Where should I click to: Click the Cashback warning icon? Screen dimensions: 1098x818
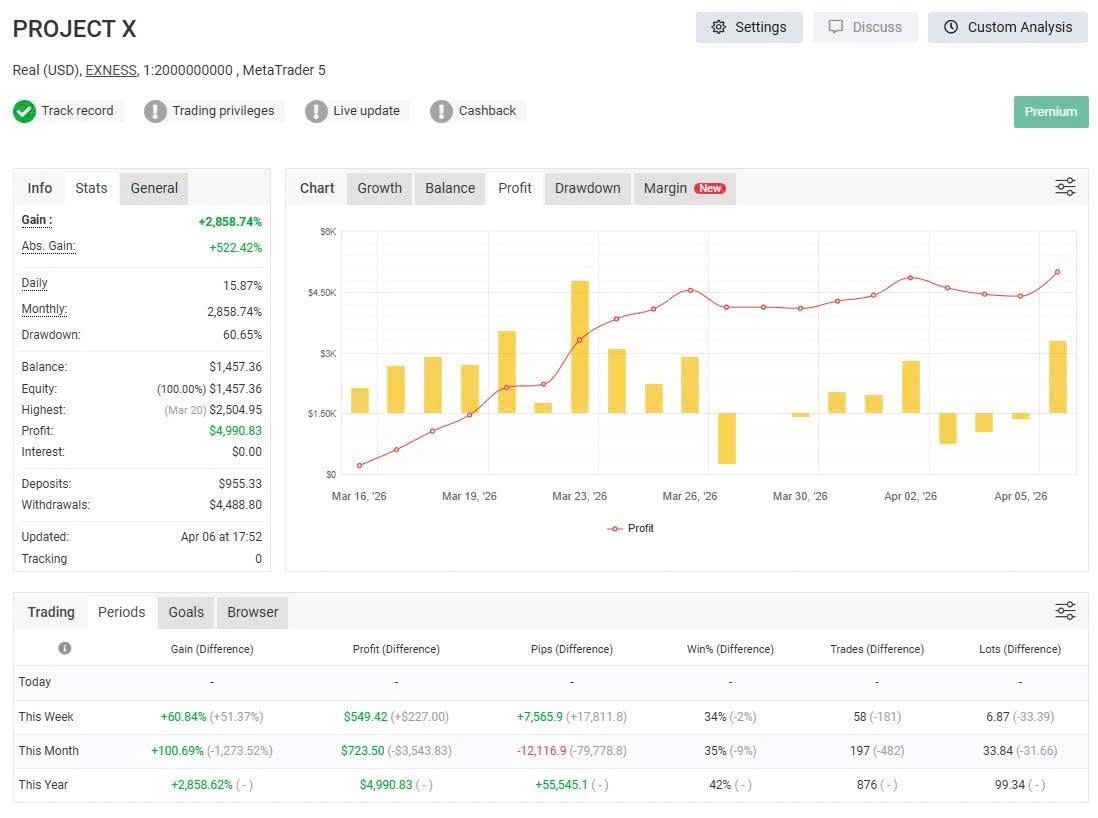point(441,111)
